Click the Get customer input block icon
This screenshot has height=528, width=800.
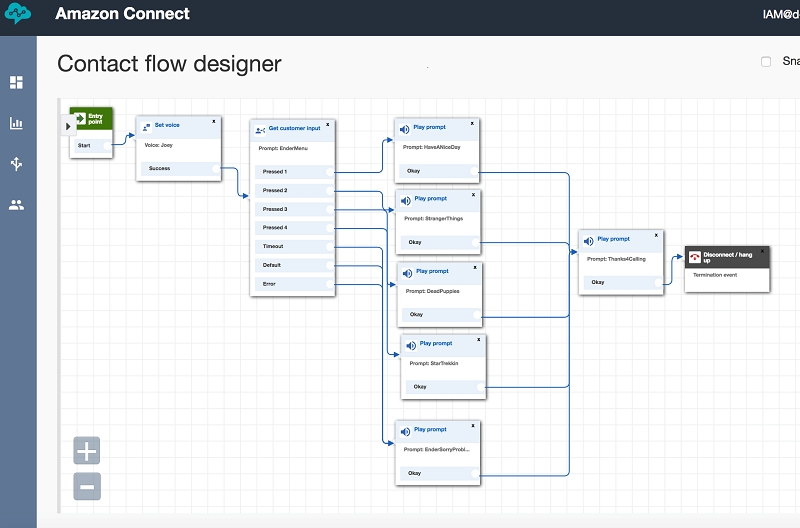[x=260, y=131]
